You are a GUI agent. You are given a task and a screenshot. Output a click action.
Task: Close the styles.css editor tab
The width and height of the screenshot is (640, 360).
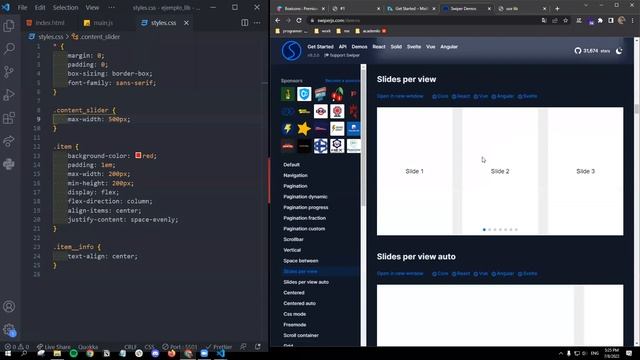click(186, 23)
